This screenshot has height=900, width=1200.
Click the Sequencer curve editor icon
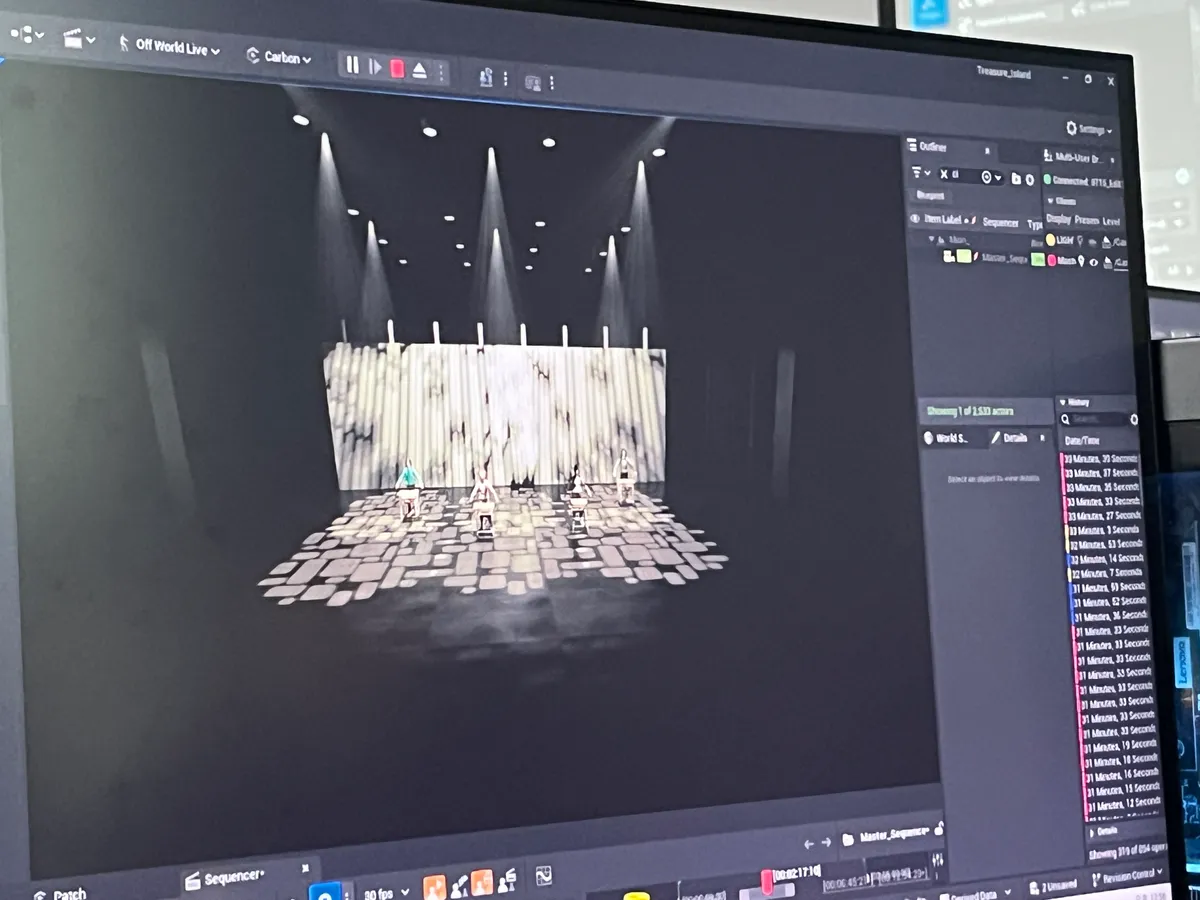point(543,876)
